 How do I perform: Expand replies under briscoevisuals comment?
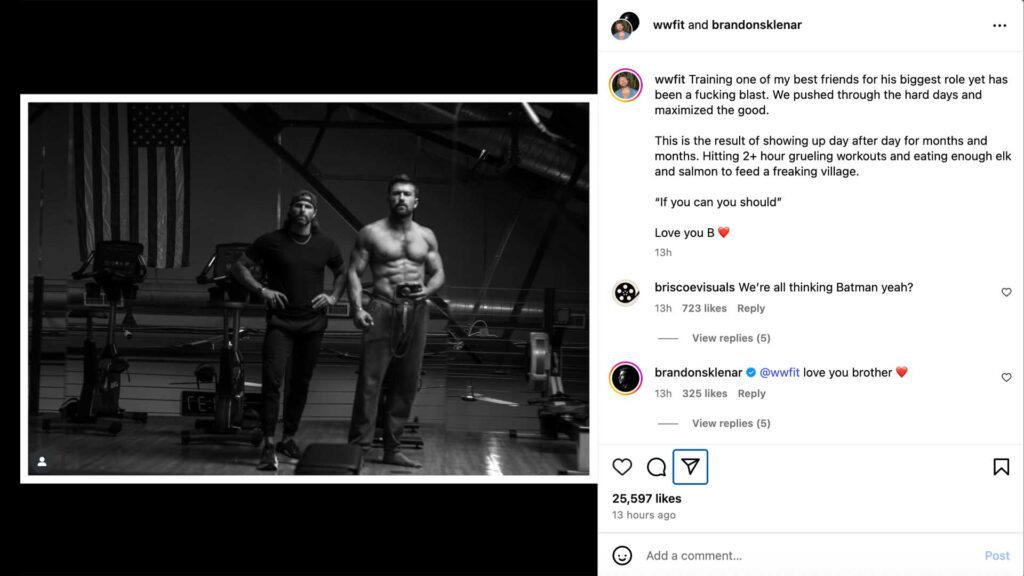[730, 338]
